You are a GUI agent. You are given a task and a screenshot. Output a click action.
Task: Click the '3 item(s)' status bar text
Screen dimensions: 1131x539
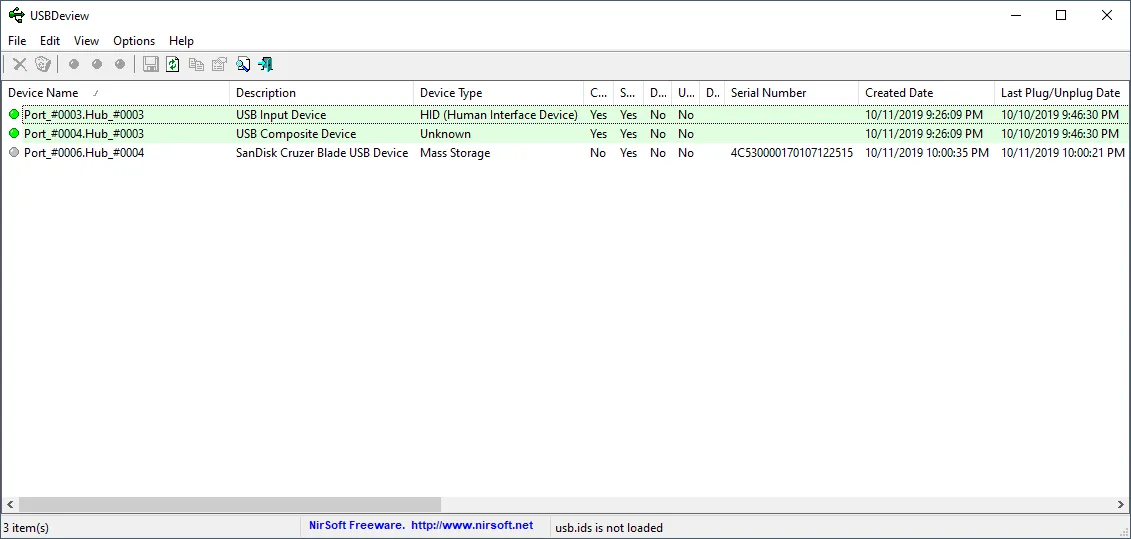[26, 527]
